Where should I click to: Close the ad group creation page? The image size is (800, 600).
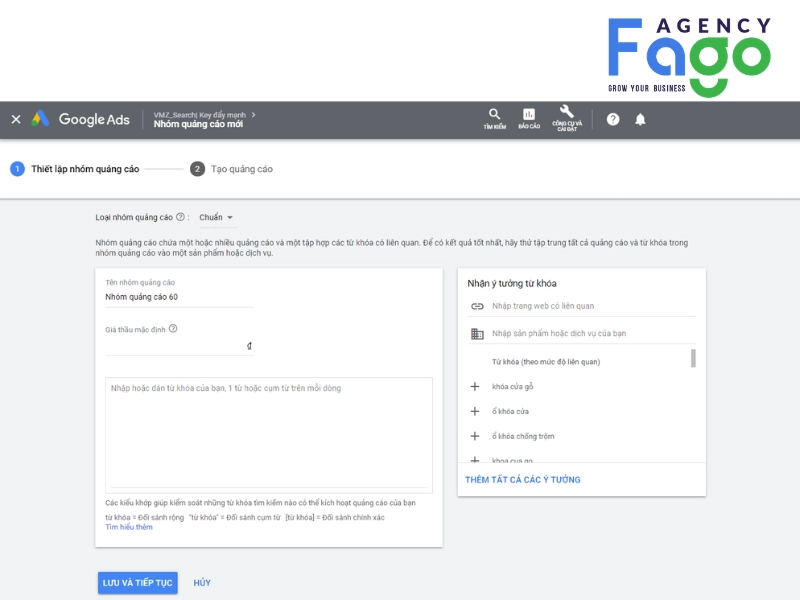tap(16, 119)
